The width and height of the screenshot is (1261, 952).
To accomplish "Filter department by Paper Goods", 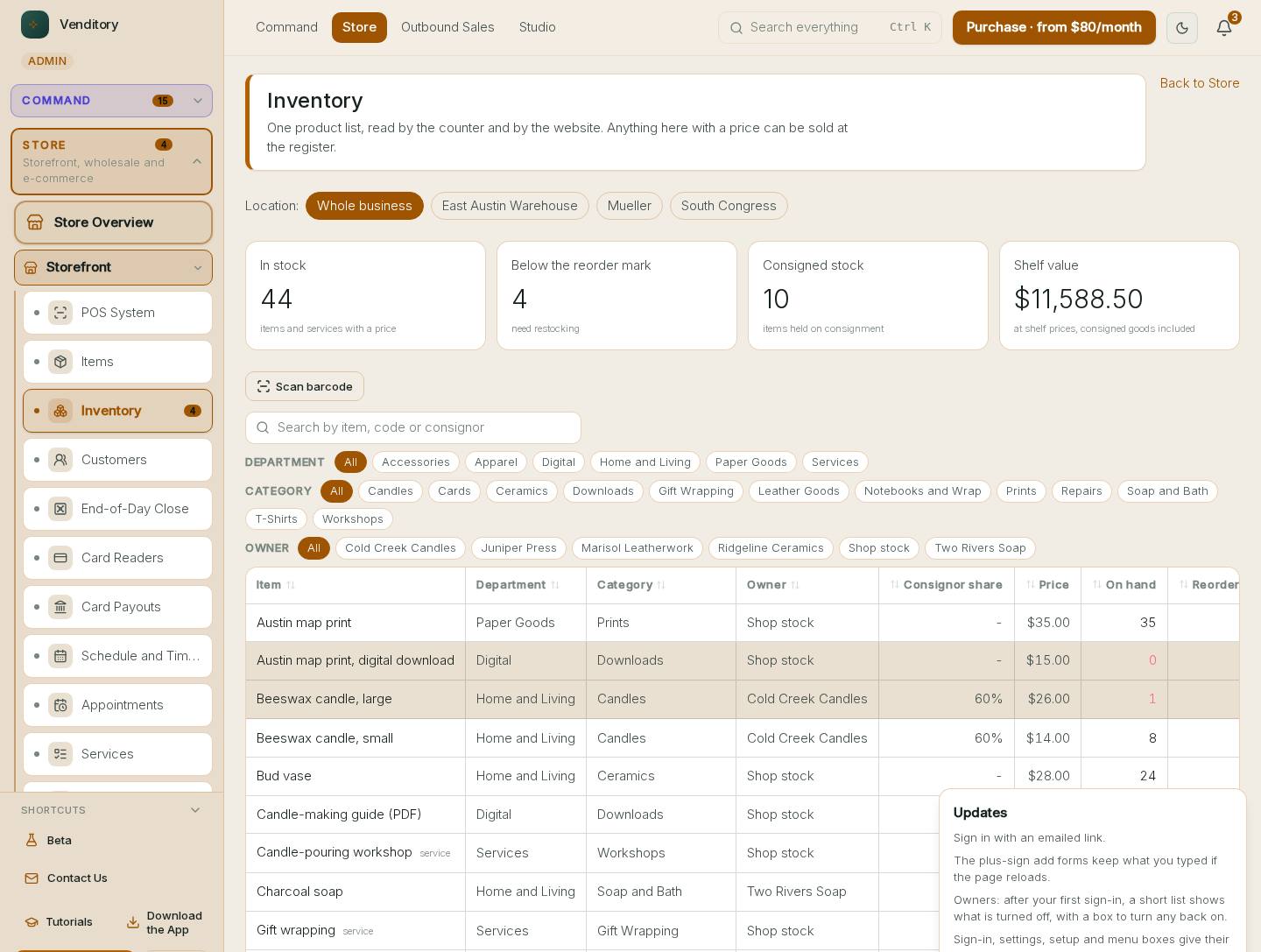I will (751, 462).
